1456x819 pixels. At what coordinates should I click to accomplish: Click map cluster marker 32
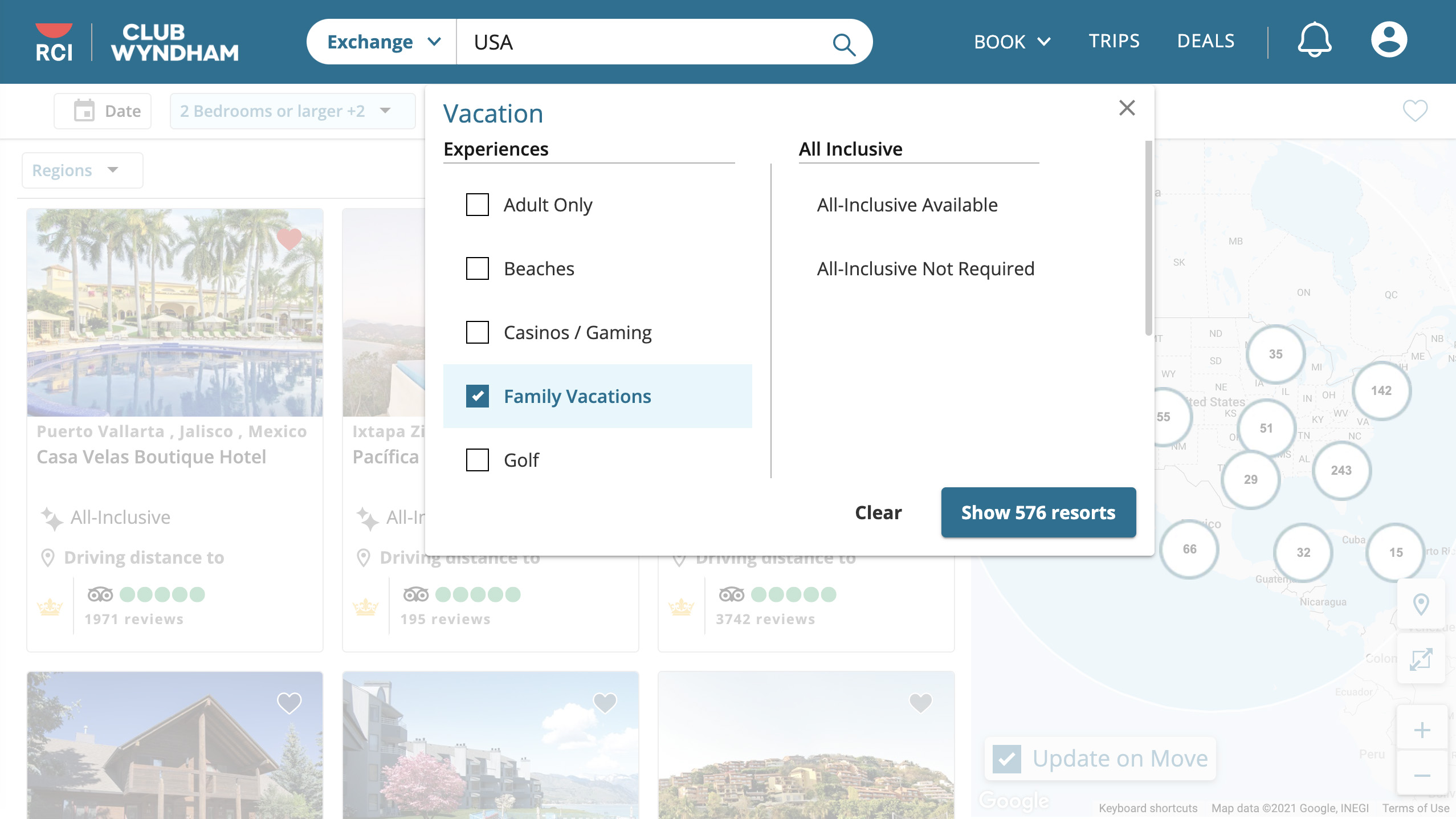(x=1303, y=552)
